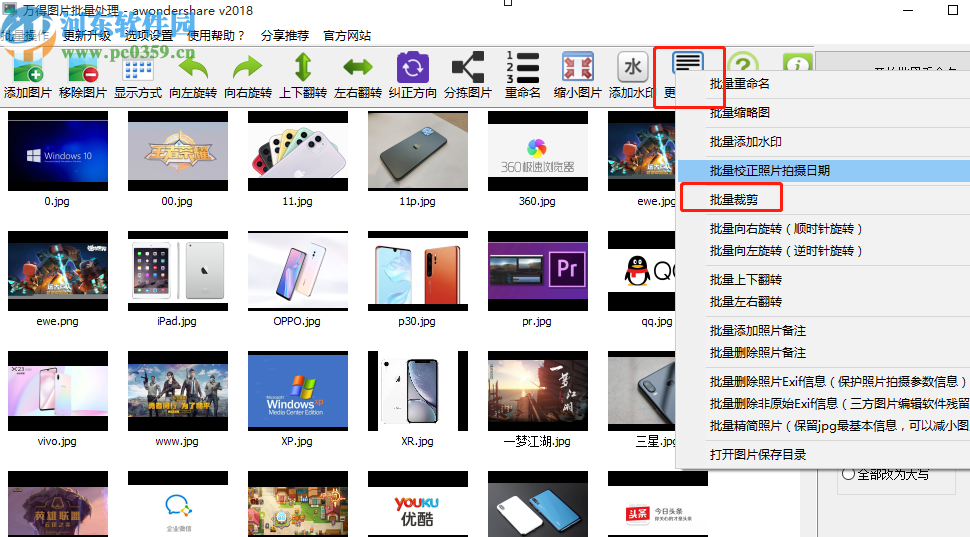Open the 批量操作 menu

click(25, 35)
